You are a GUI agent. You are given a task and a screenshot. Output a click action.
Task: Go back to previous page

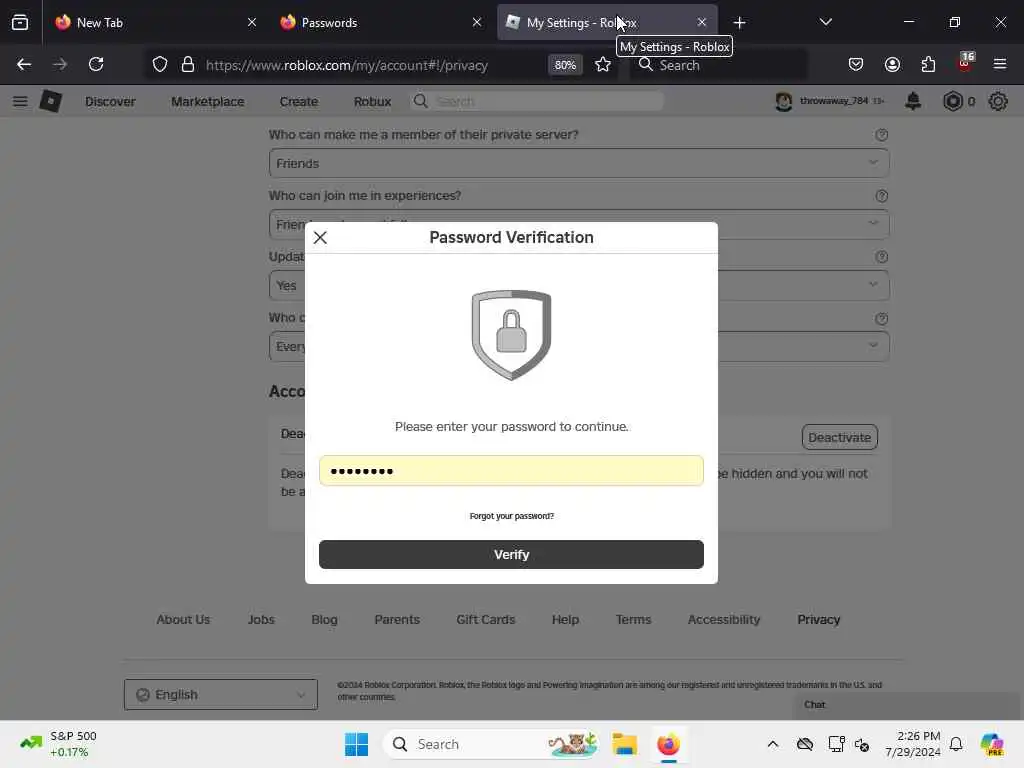coord(24,64)
